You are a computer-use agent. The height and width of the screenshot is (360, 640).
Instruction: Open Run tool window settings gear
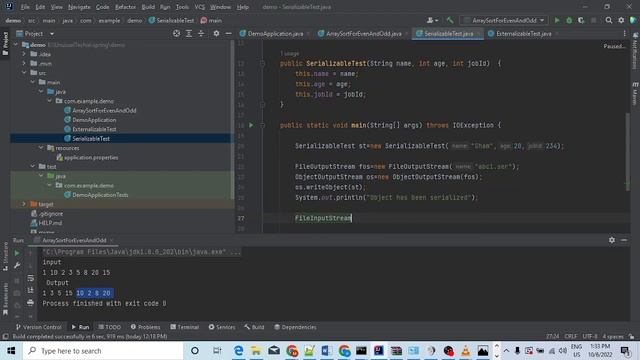[611, 240]
